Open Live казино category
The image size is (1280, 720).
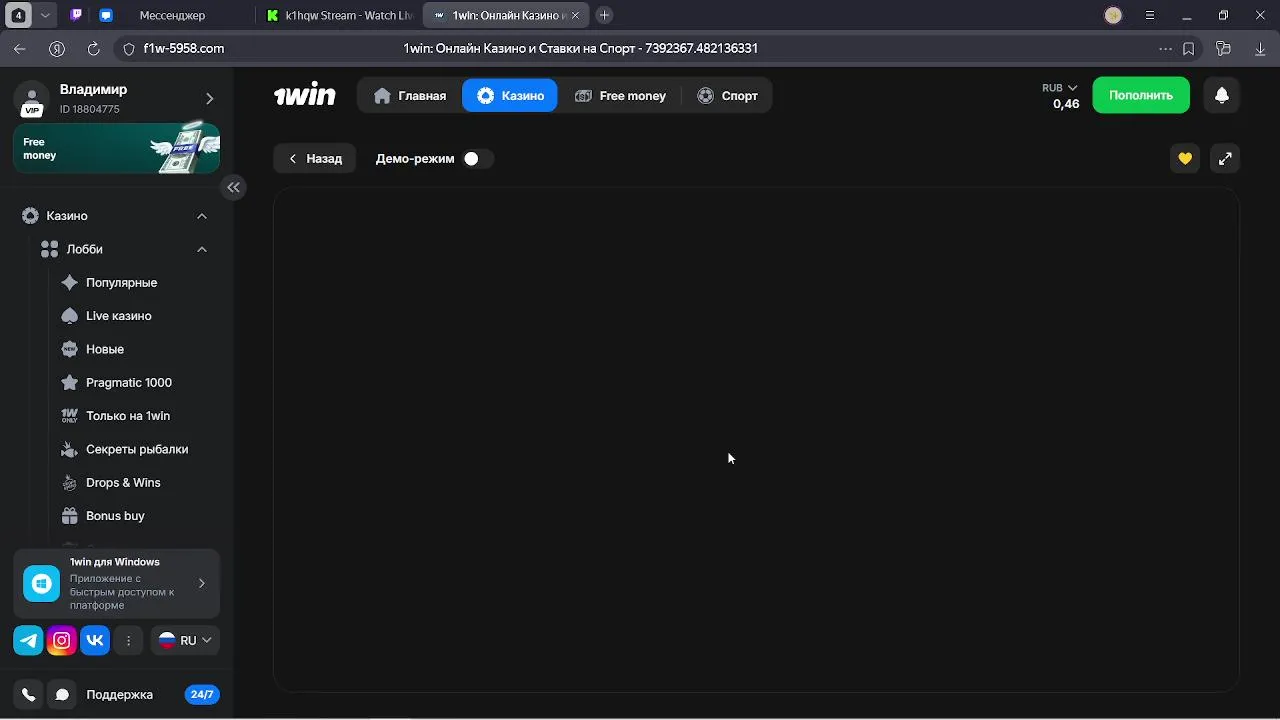[119, 316]
